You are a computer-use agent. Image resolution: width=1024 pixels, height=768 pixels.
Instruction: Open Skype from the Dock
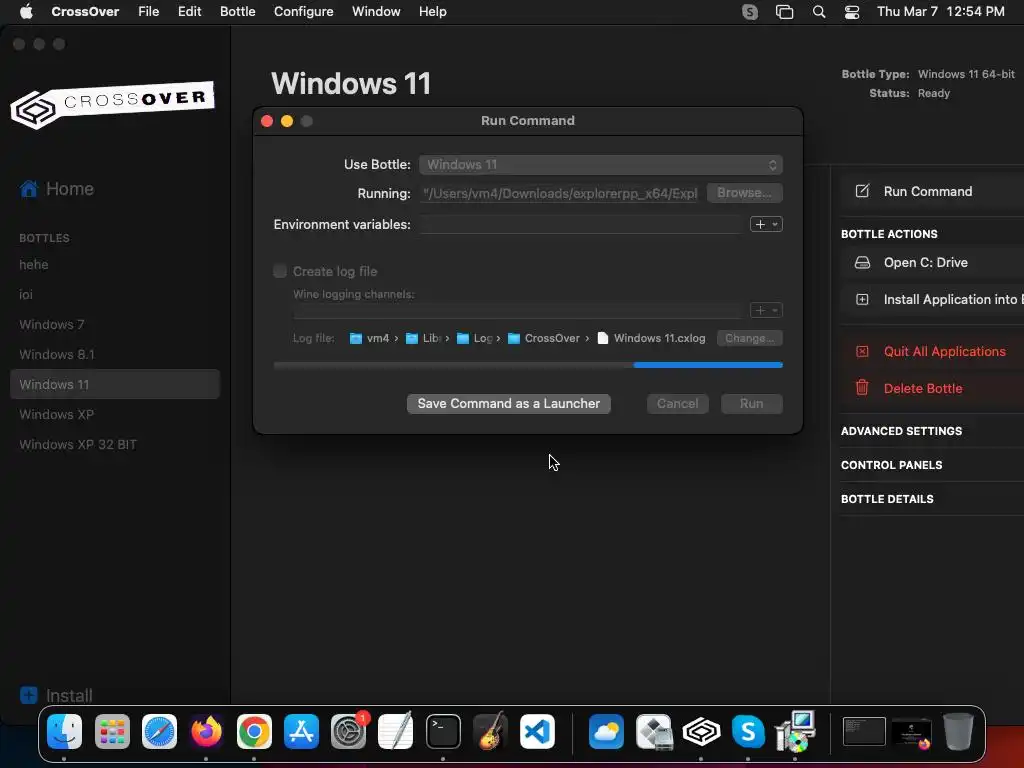coord(748,731)
